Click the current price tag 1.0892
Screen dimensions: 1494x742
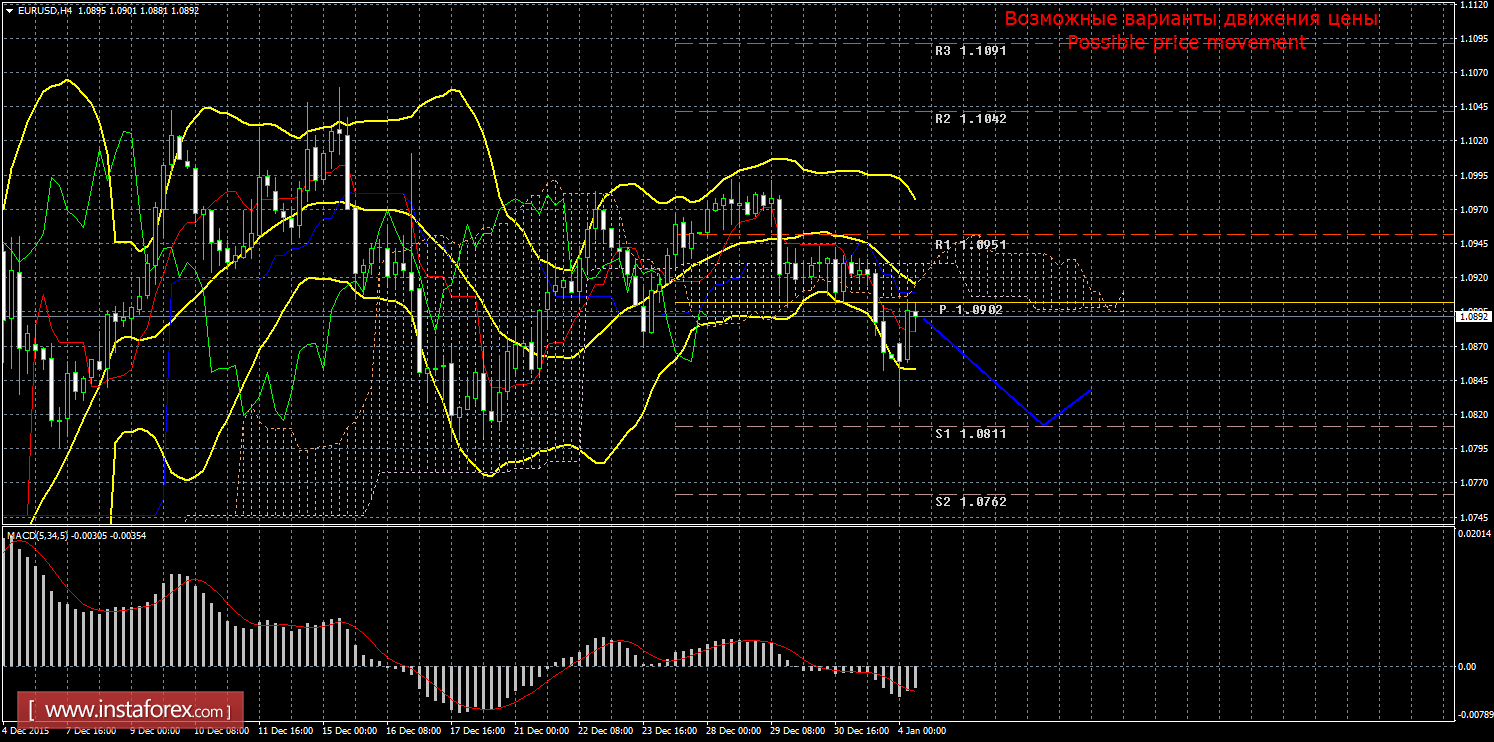tap(1473, 316)
